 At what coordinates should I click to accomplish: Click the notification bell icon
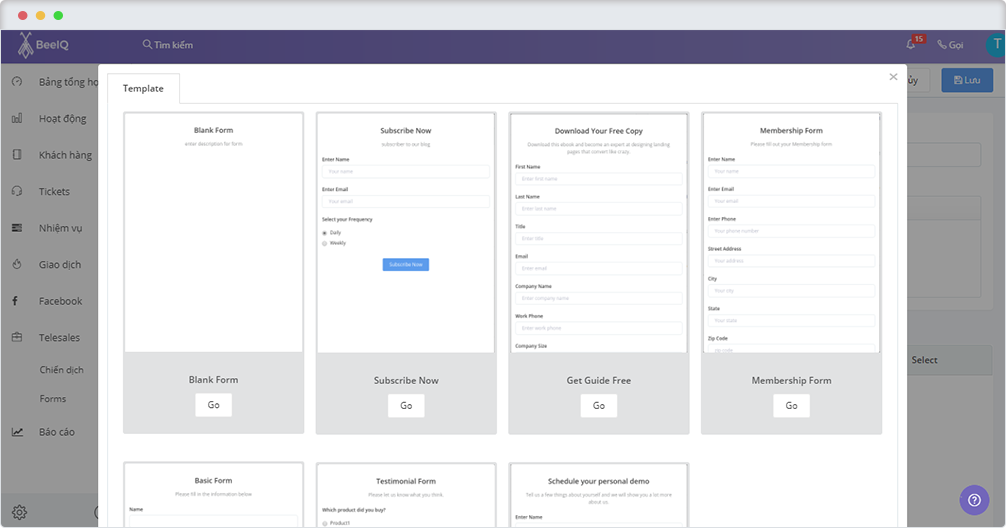(910, 45)
